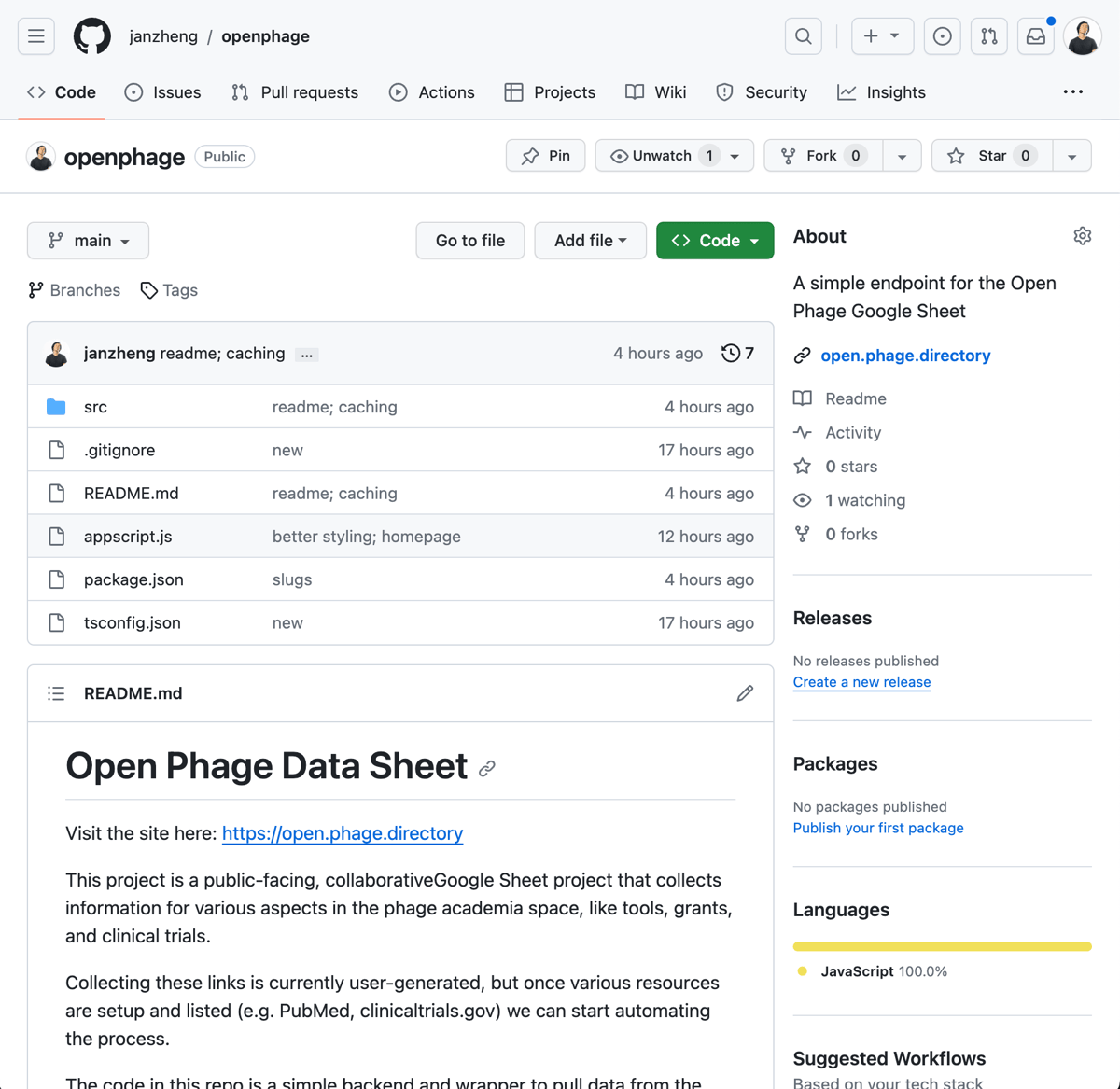The image size is (1120, 1089).
Task: Click the heading anchor link icon
Action: pyautogui.click(x=487, y=769)
